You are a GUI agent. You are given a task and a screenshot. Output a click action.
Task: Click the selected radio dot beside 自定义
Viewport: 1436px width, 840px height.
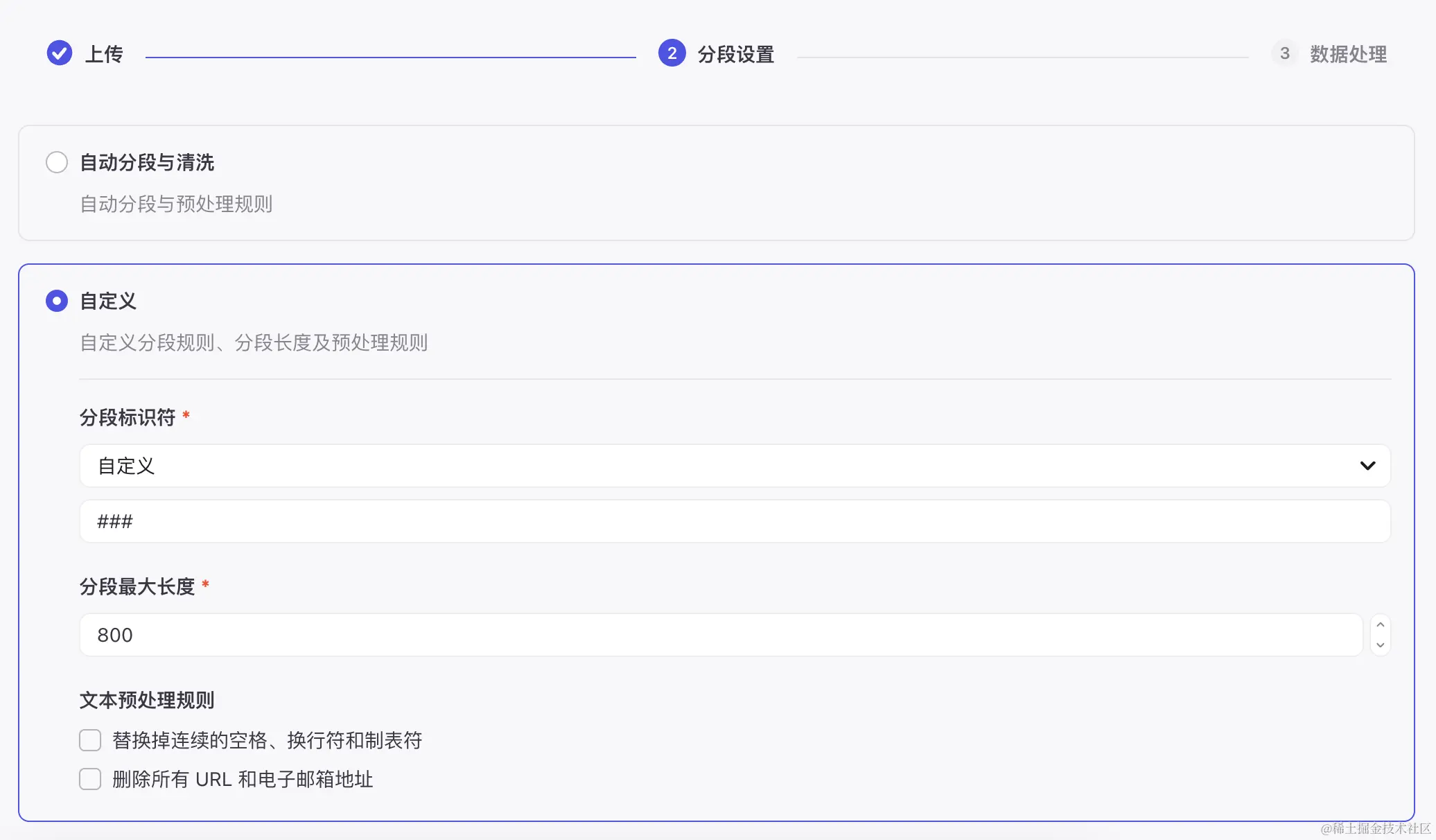point(57,301)
